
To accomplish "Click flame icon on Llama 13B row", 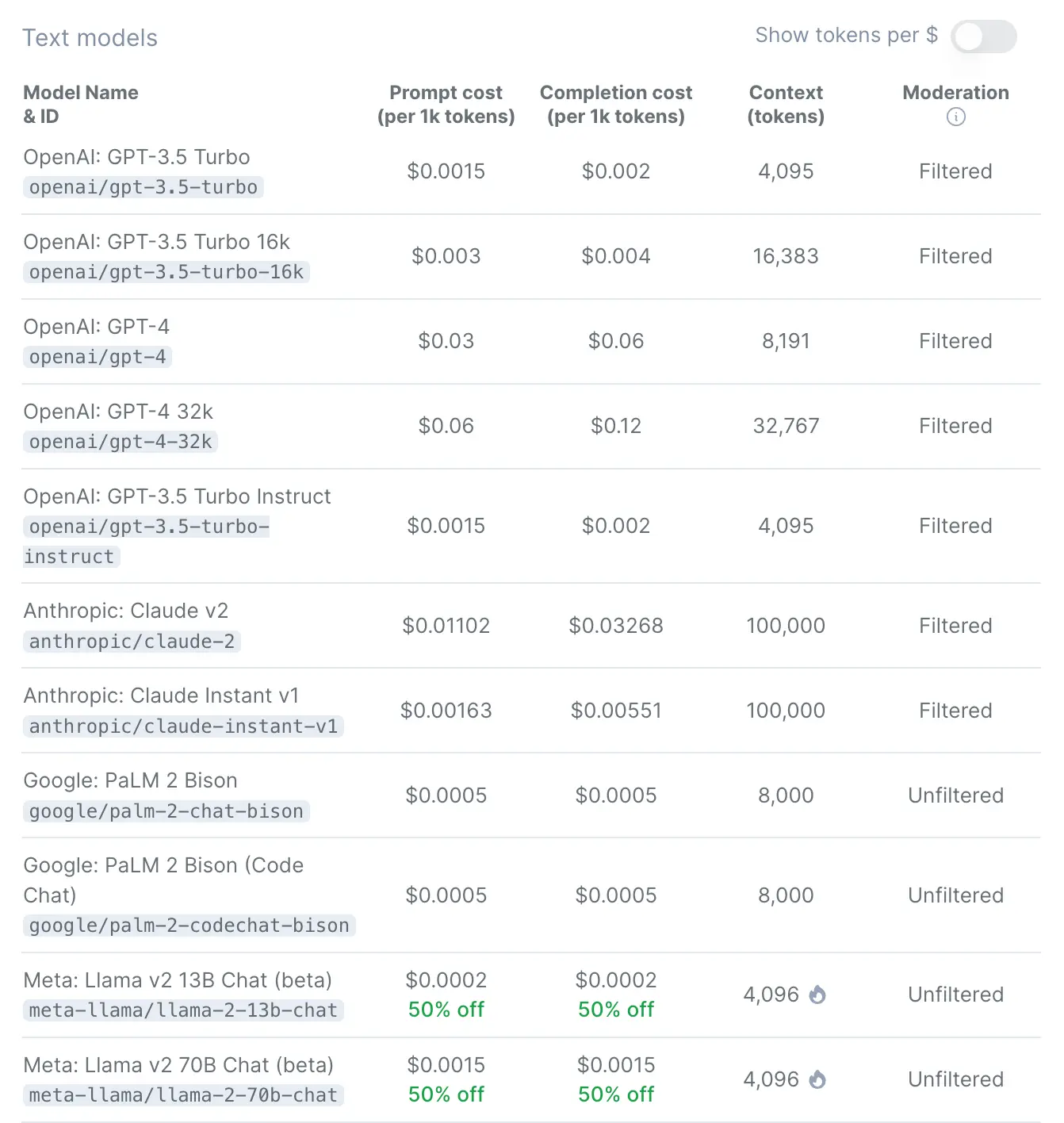I will click(817, 995).
